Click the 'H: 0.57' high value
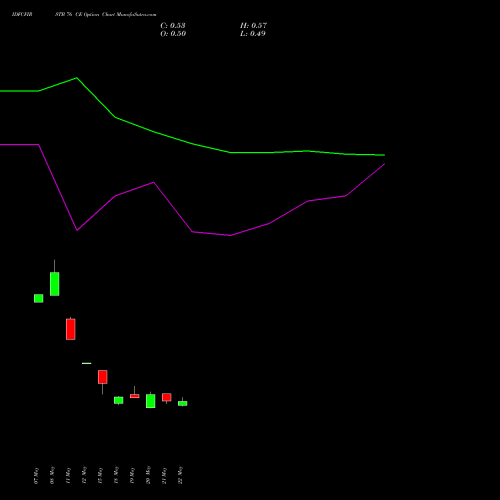Screen dimensions: 500x500 [x=253, y=25]
